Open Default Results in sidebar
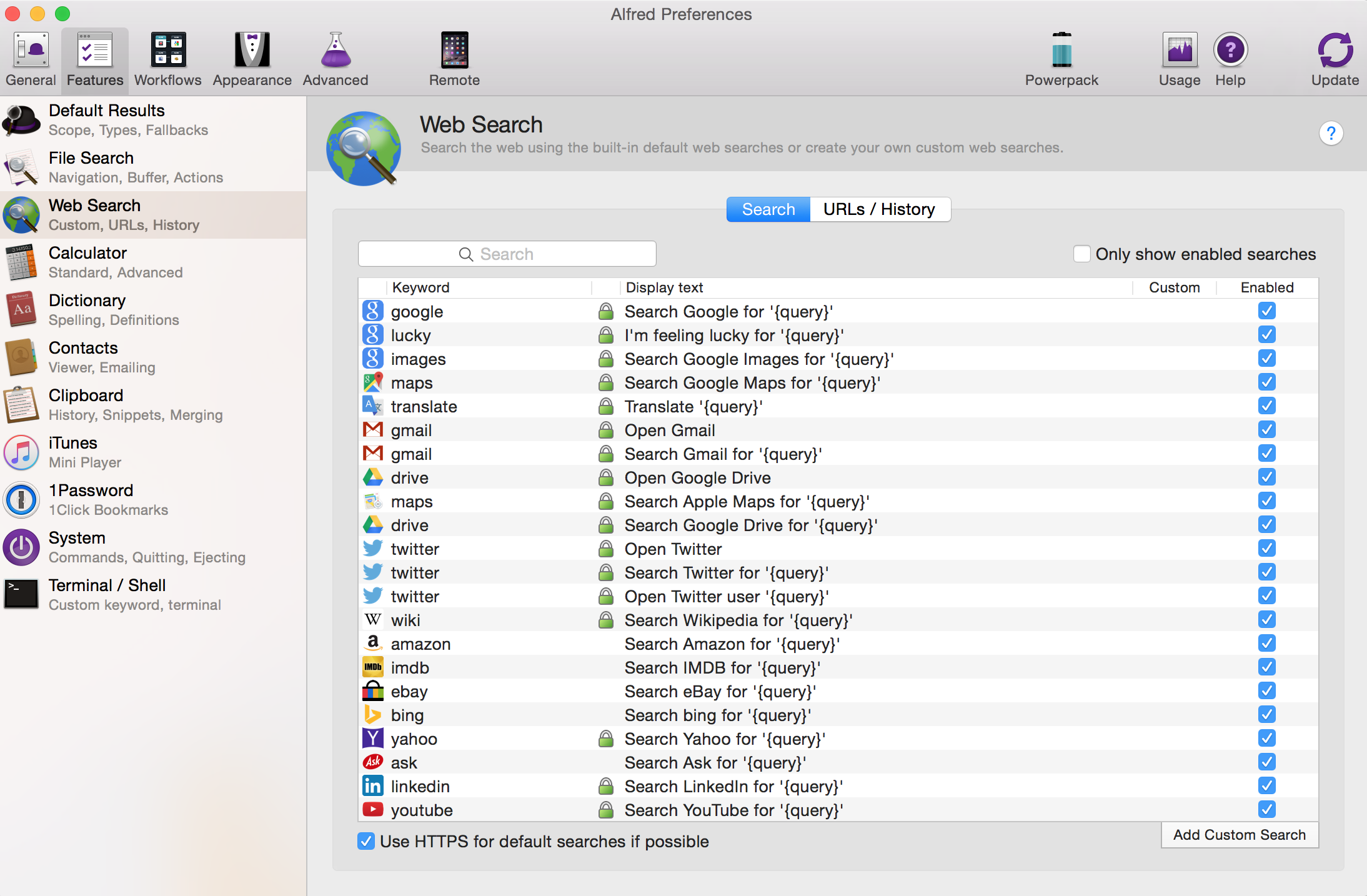This screenshot has height=896, width=1367. pos(153,120)
